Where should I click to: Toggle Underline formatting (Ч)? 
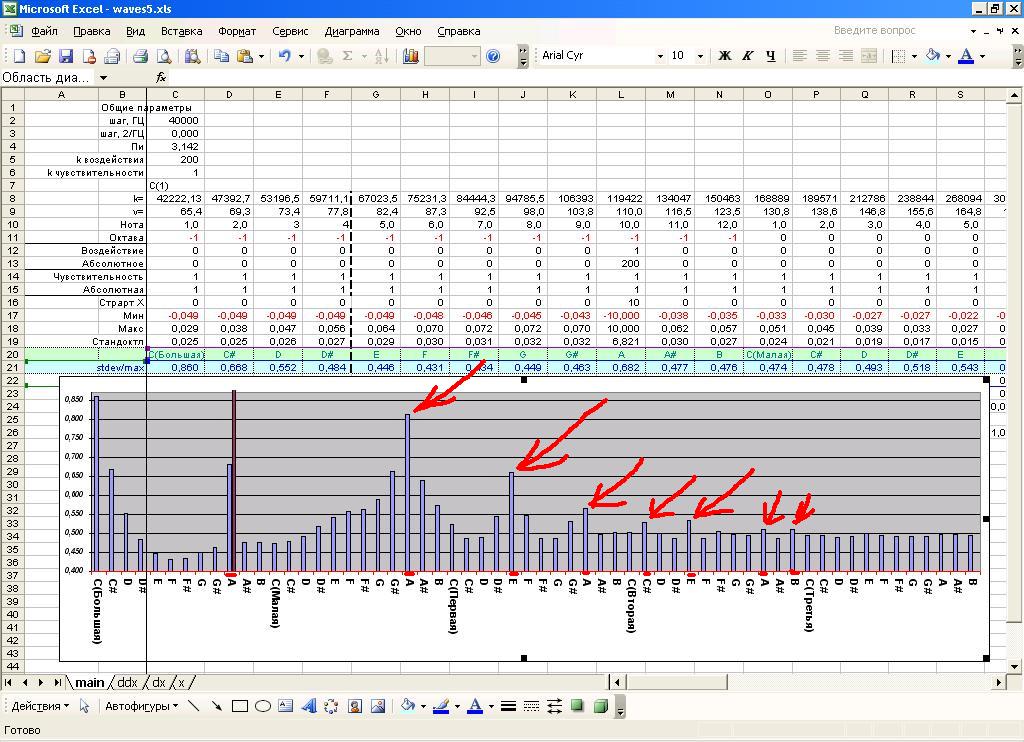coord(770,56)
